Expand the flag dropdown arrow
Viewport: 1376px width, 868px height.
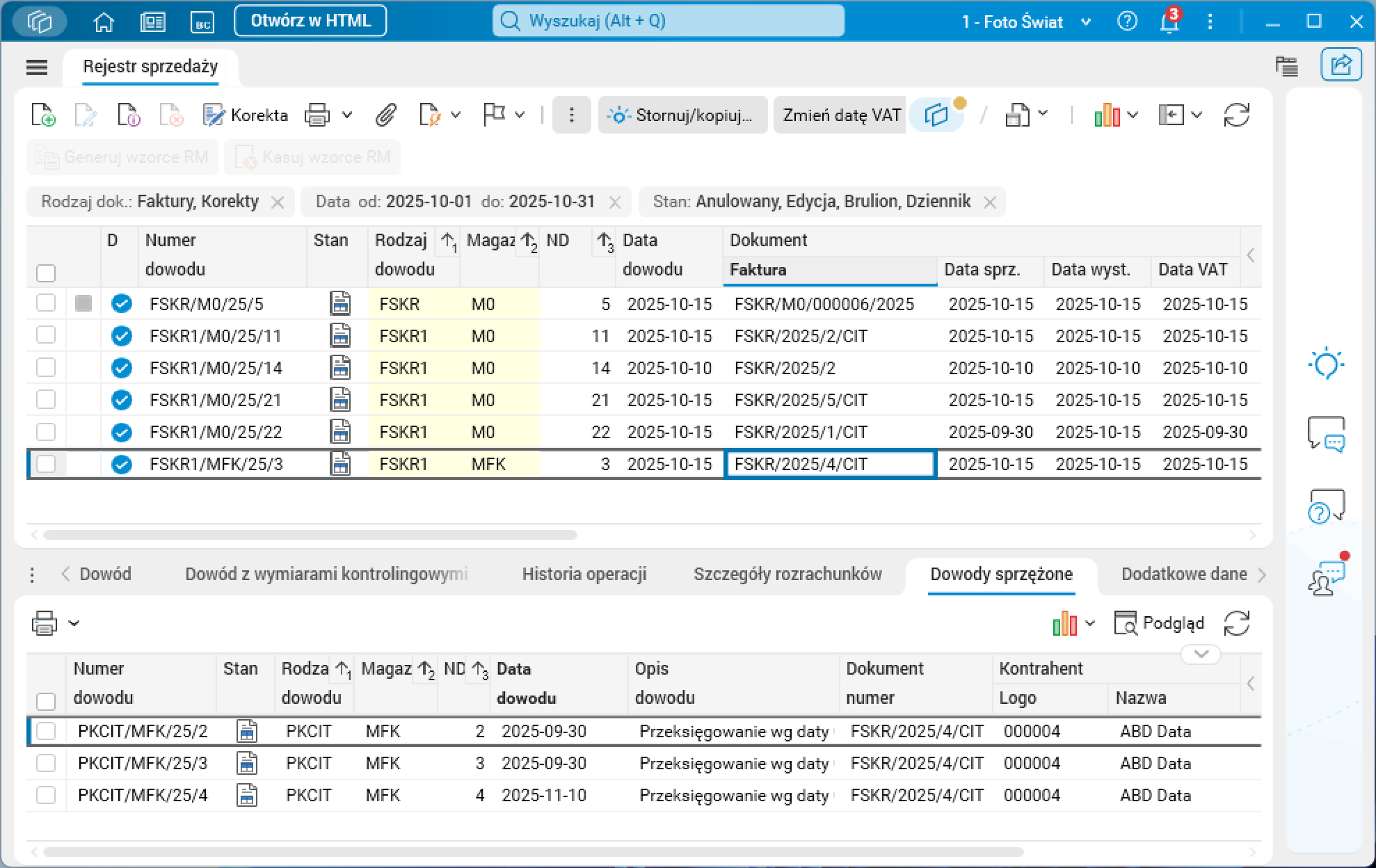[520, 115]
